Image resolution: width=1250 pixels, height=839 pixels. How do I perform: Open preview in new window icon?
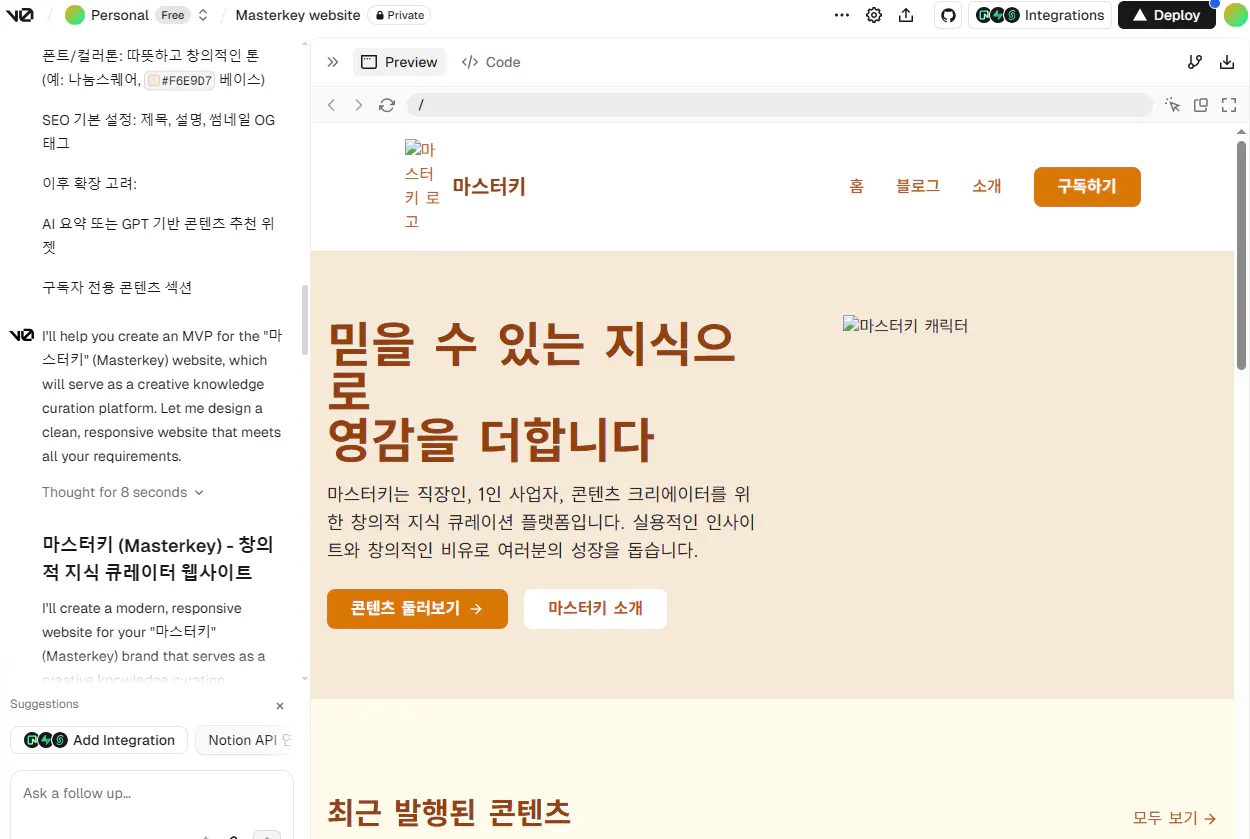pos(1201,105)
